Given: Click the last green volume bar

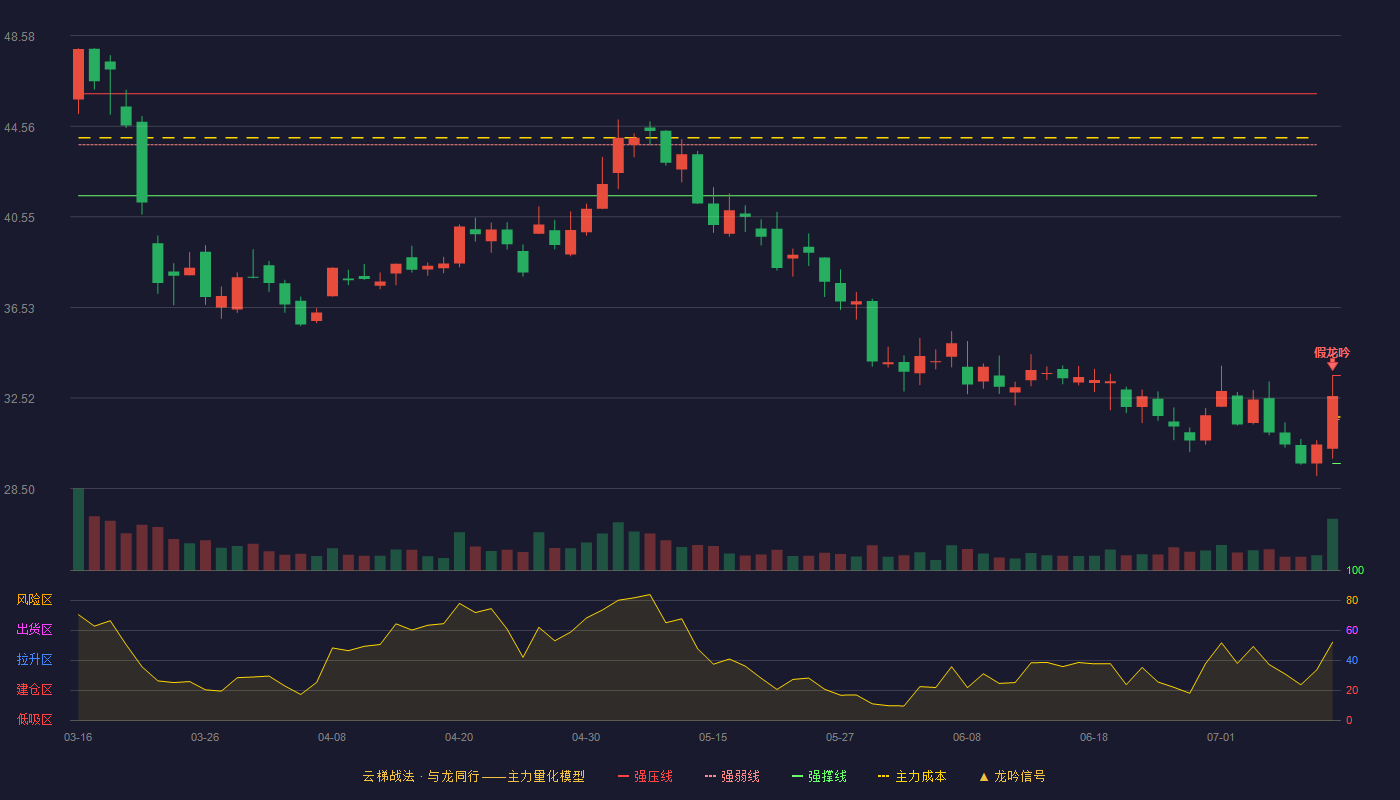Looking at the screenshot, I should click(x=1332, y=544).
